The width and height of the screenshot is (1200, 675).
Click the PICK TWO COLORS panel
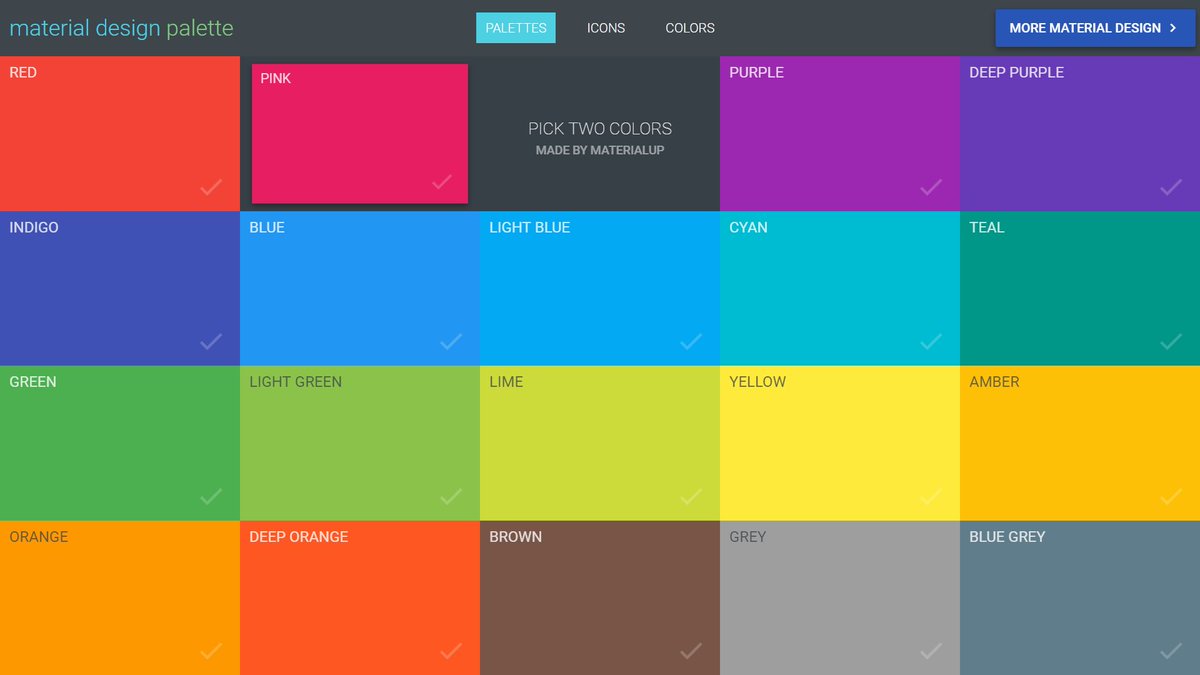(600, 133)
